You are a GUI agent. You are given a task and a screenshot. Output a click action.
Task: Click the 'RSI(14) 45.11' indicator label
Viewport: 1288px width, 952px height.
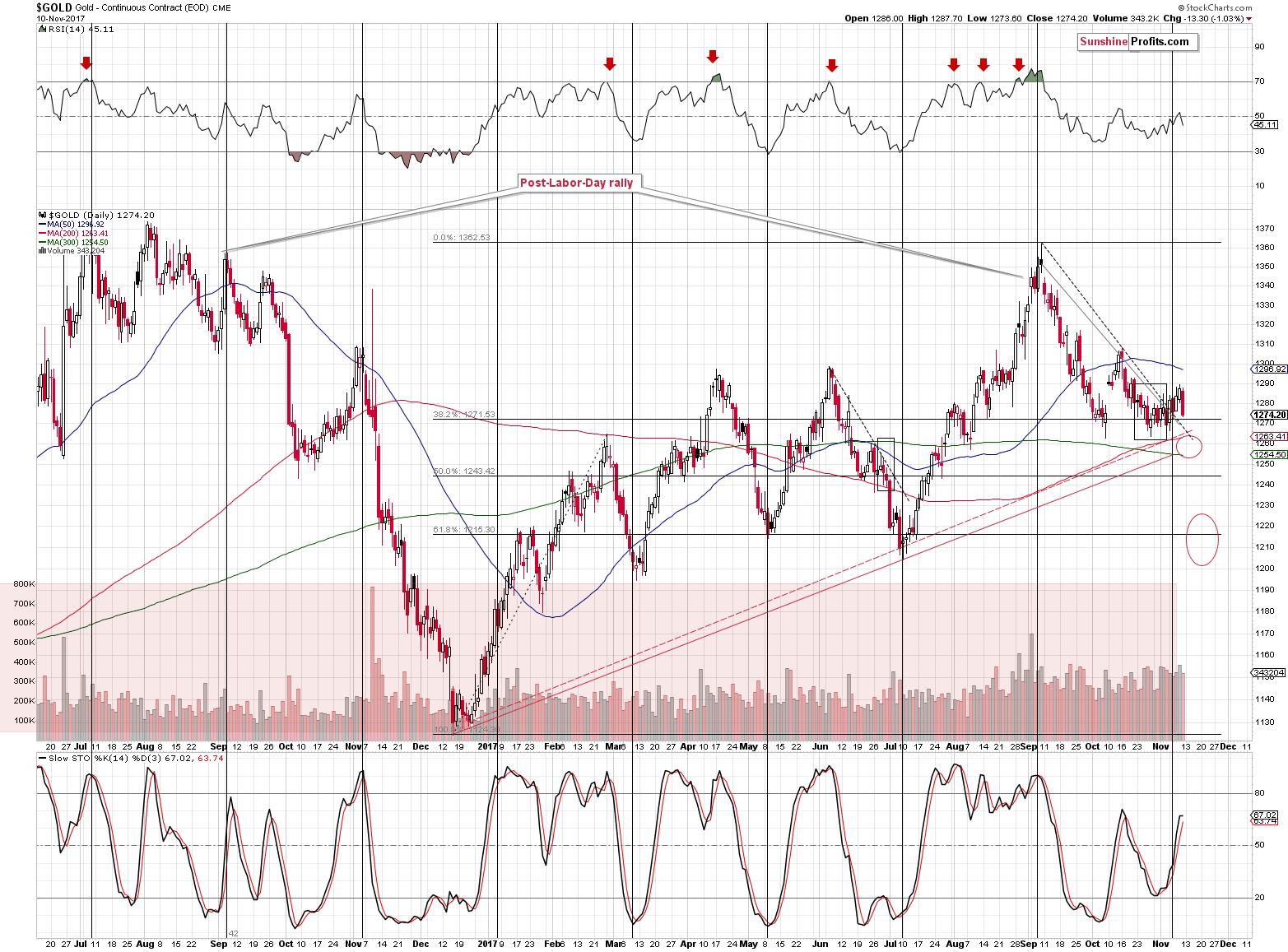[x=81, y=29]
